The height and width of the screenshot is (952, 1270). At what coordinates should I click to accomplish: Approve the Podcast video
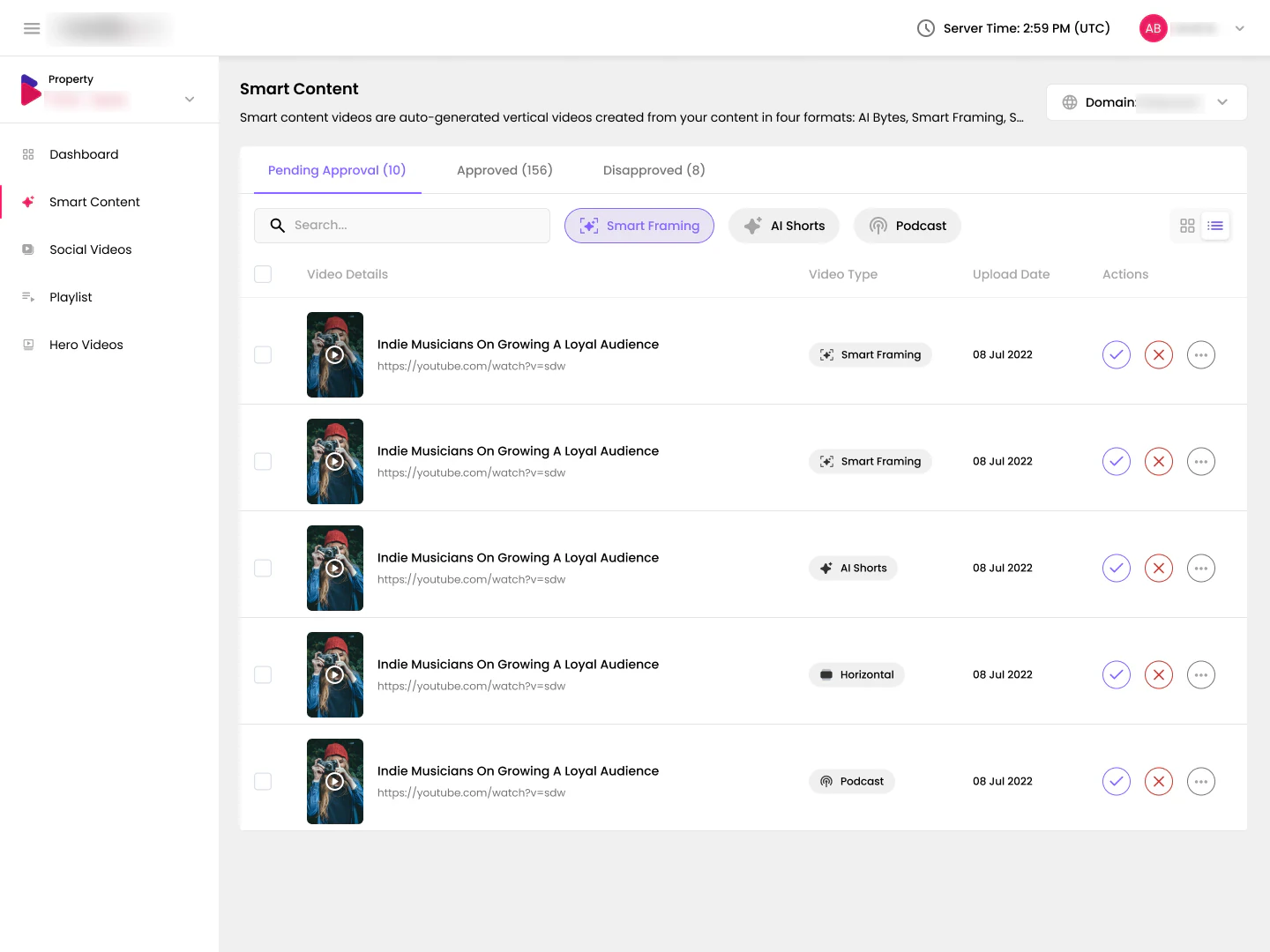(1117, 781)
